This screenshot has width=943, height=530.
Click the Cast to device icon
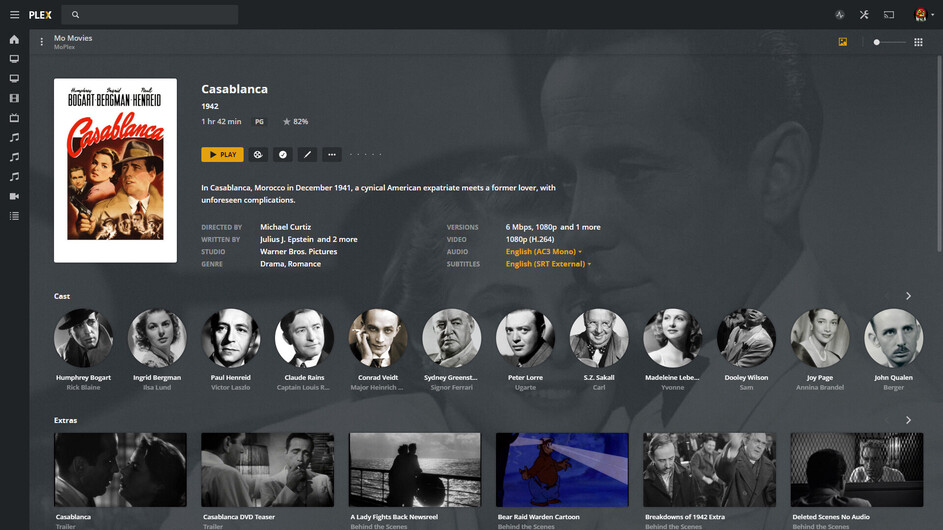pos(889,15)
